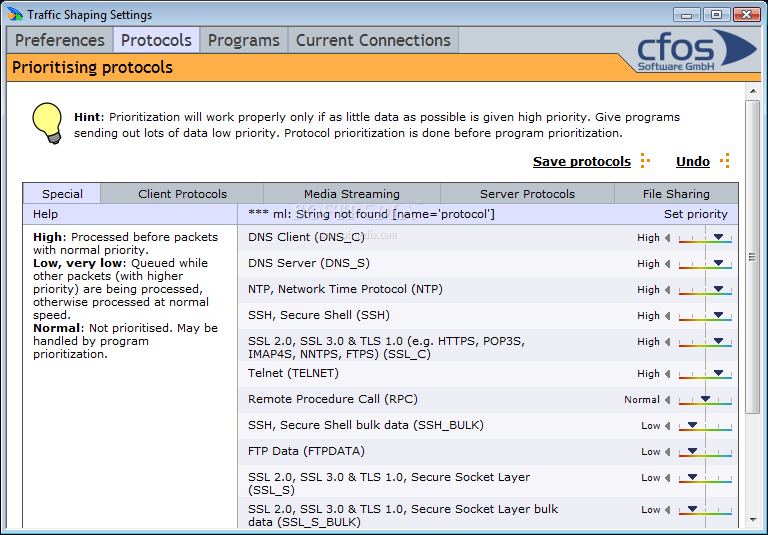Click the Help column header
768x535 pixels.
(x=46, y=214)
